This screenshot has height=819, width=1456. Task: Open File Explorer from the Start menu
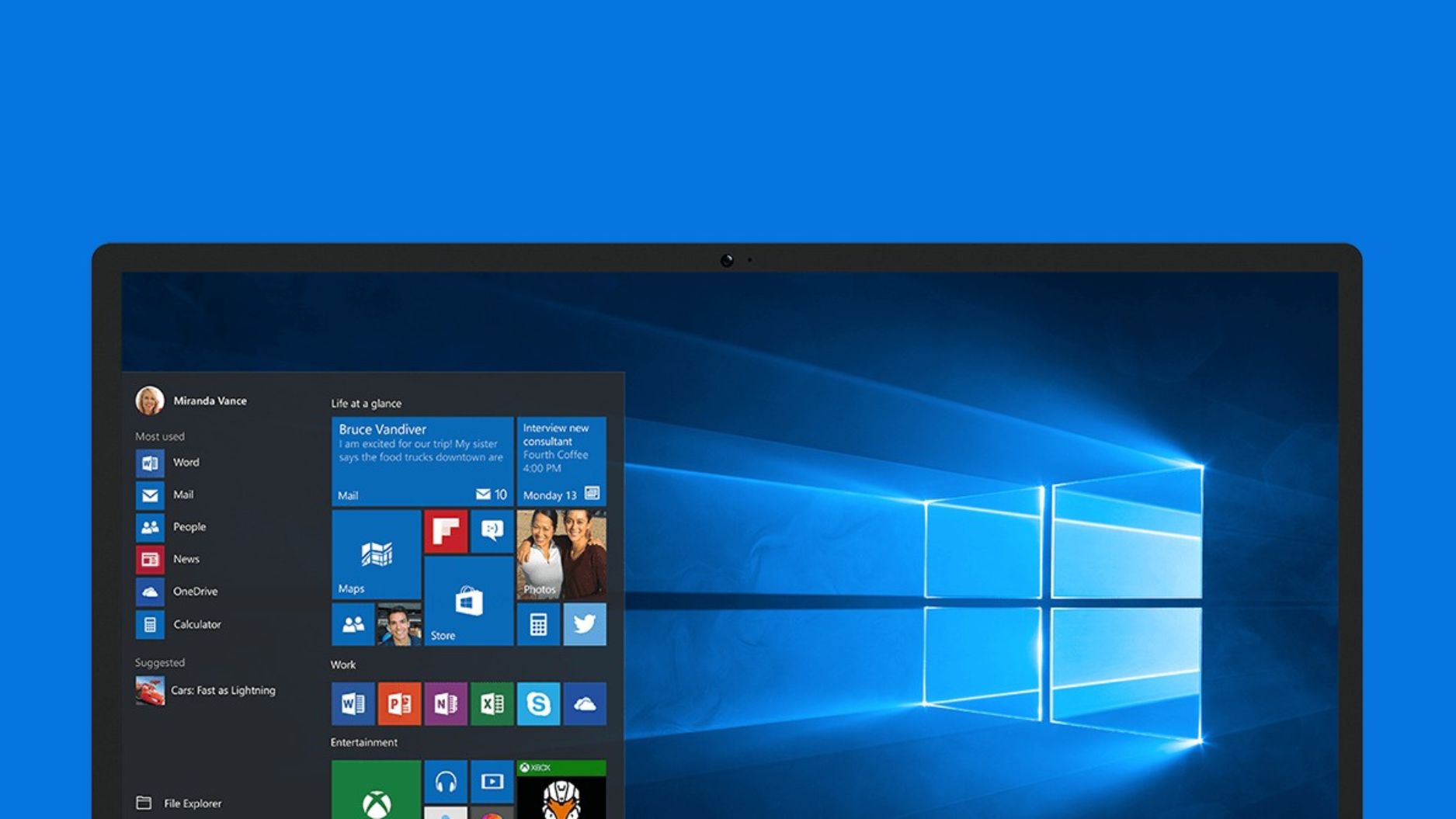coord(191,803)
